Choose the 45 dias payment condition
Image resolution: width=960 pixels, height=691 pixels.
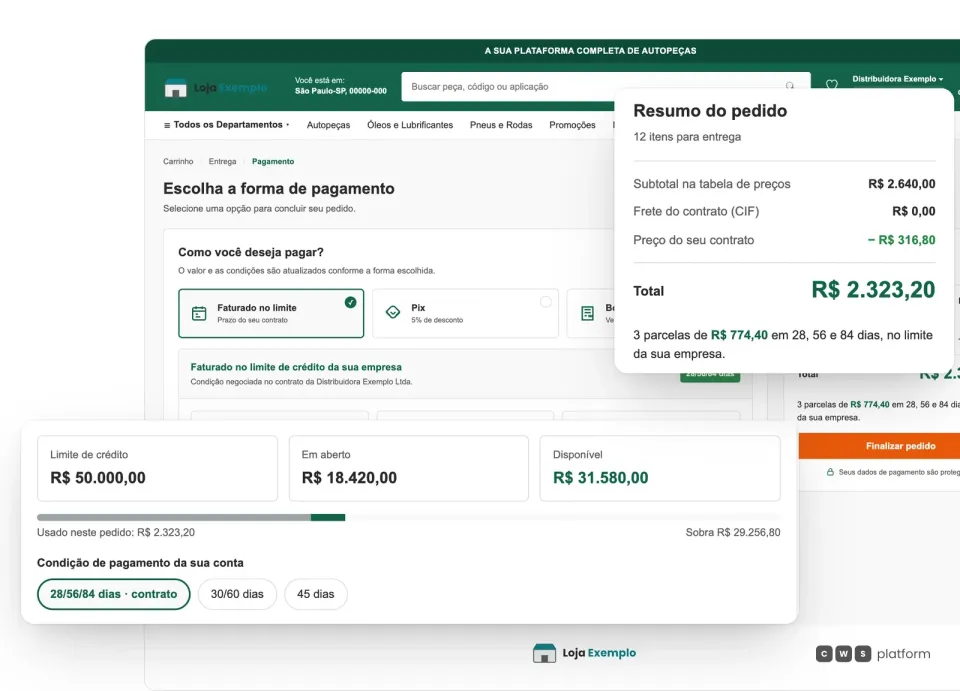click(x=315, y=594)
